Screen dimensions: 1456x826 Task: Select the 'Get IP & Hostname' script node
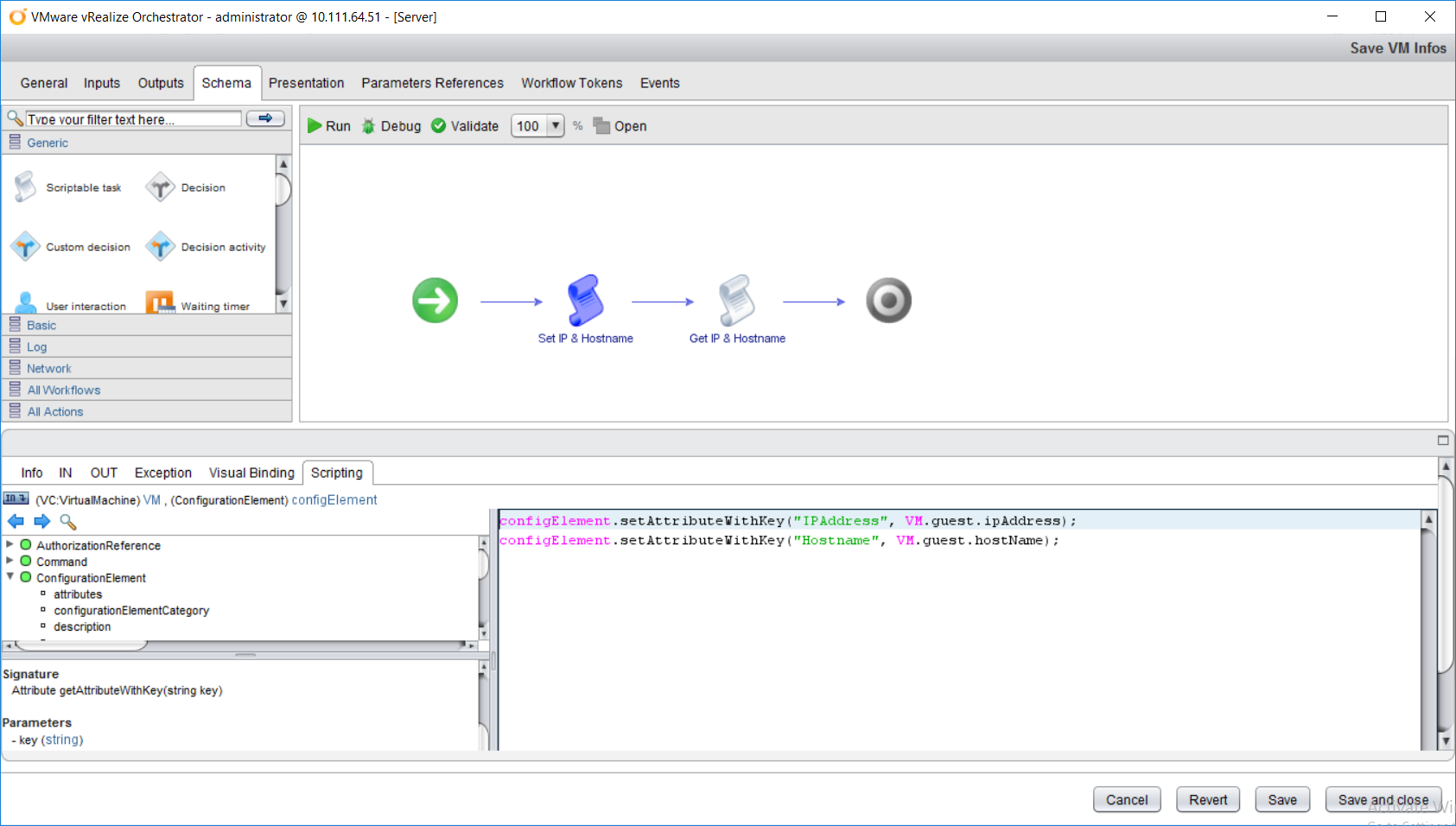(736, 300)
